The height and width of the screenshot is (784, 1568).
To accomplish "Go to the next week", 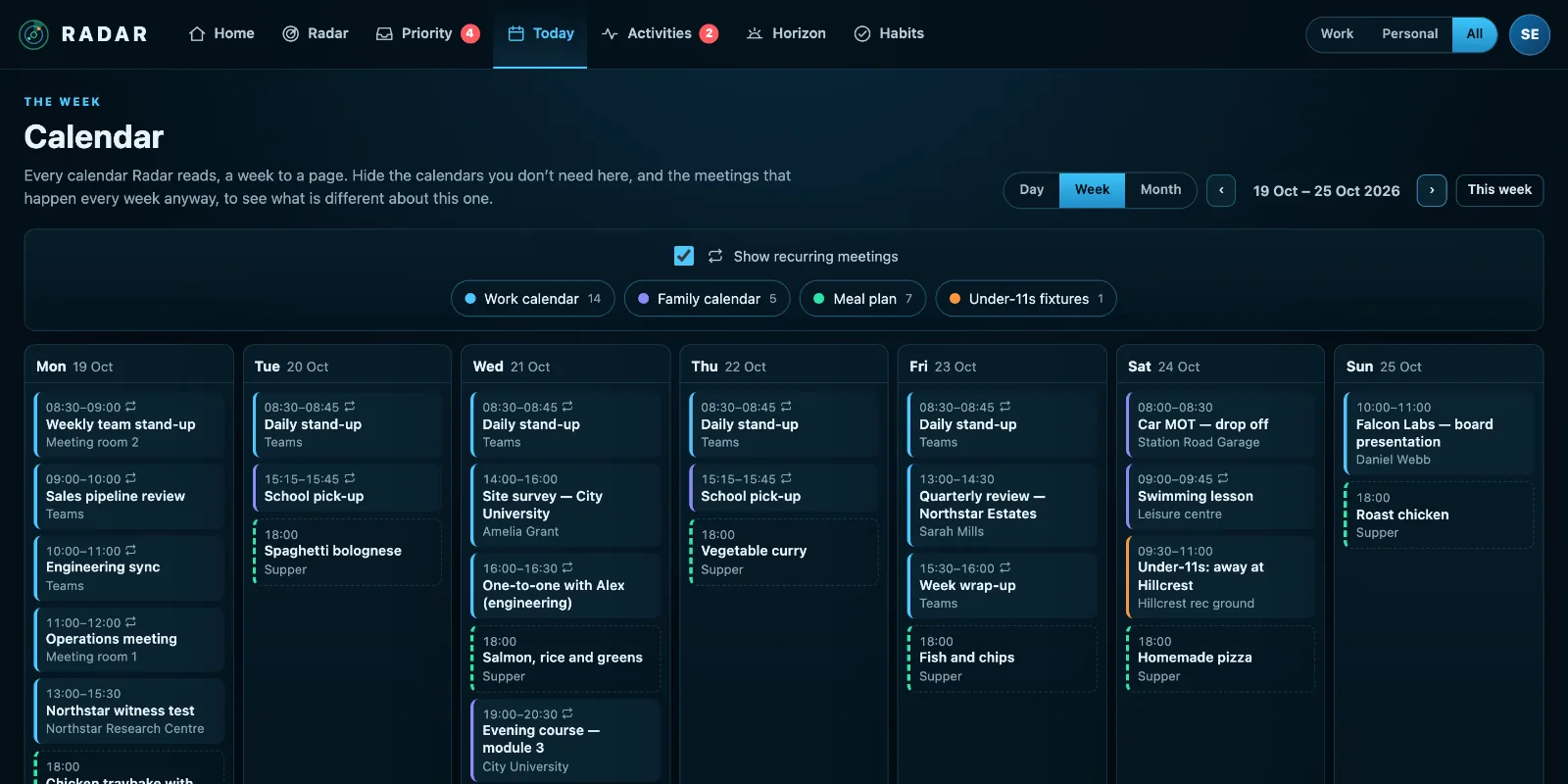I will pos(1432,190).
